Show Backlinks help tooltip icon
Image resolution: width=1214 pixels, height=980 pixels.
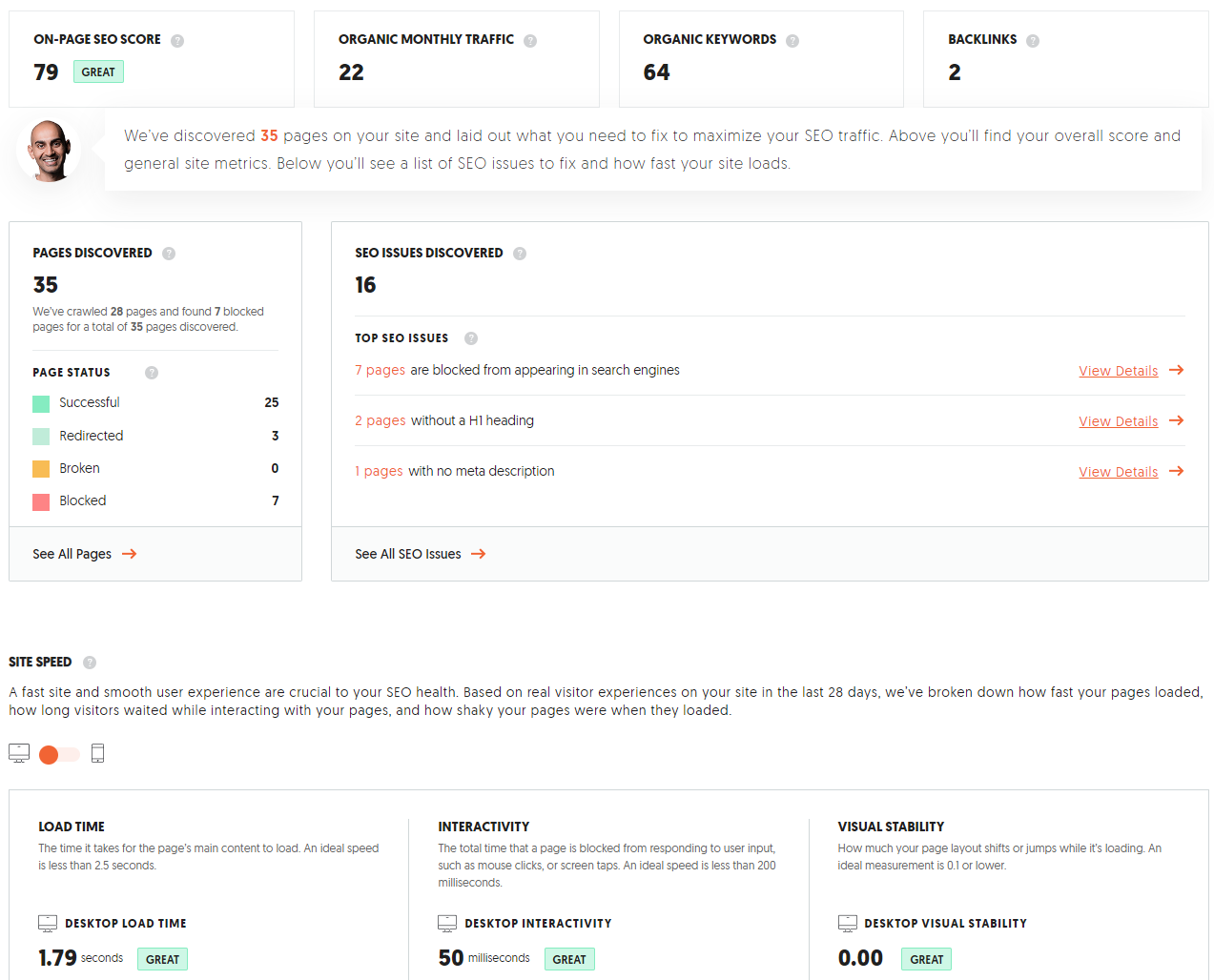click(1033, 41)
